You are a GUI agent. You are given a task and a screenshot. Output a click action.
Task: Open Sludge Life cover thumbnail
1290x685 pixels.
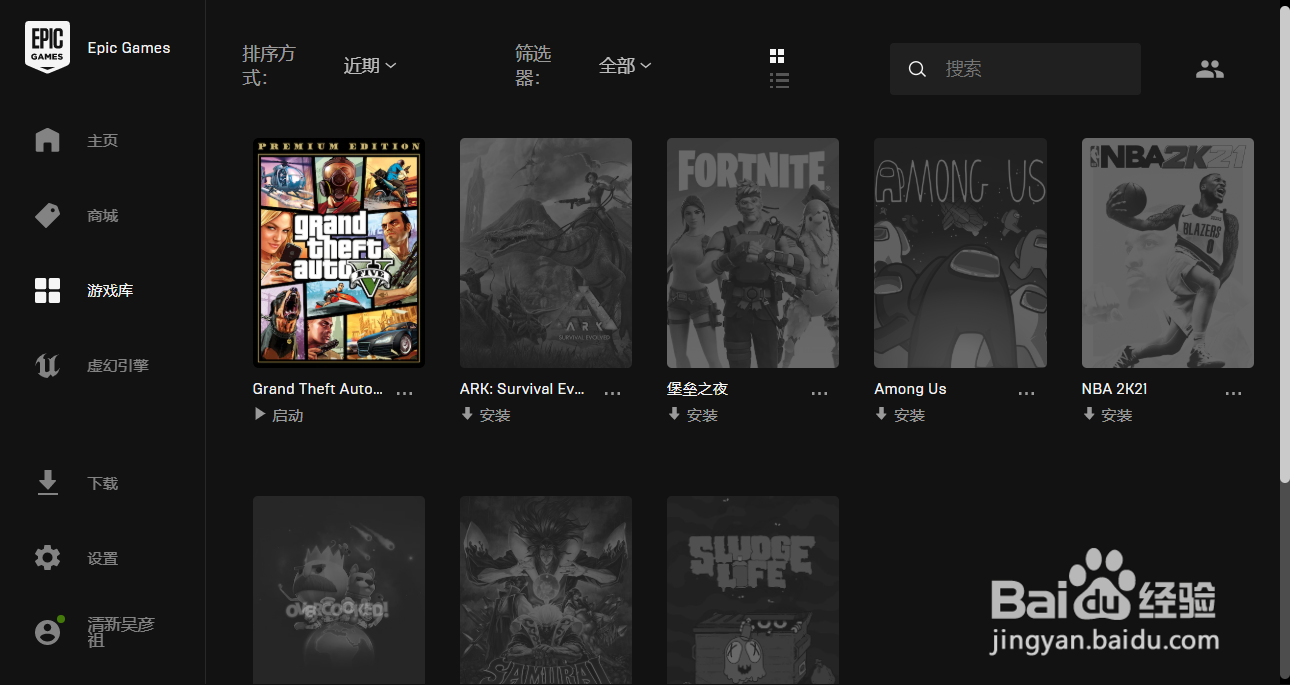tap(753, 590)
